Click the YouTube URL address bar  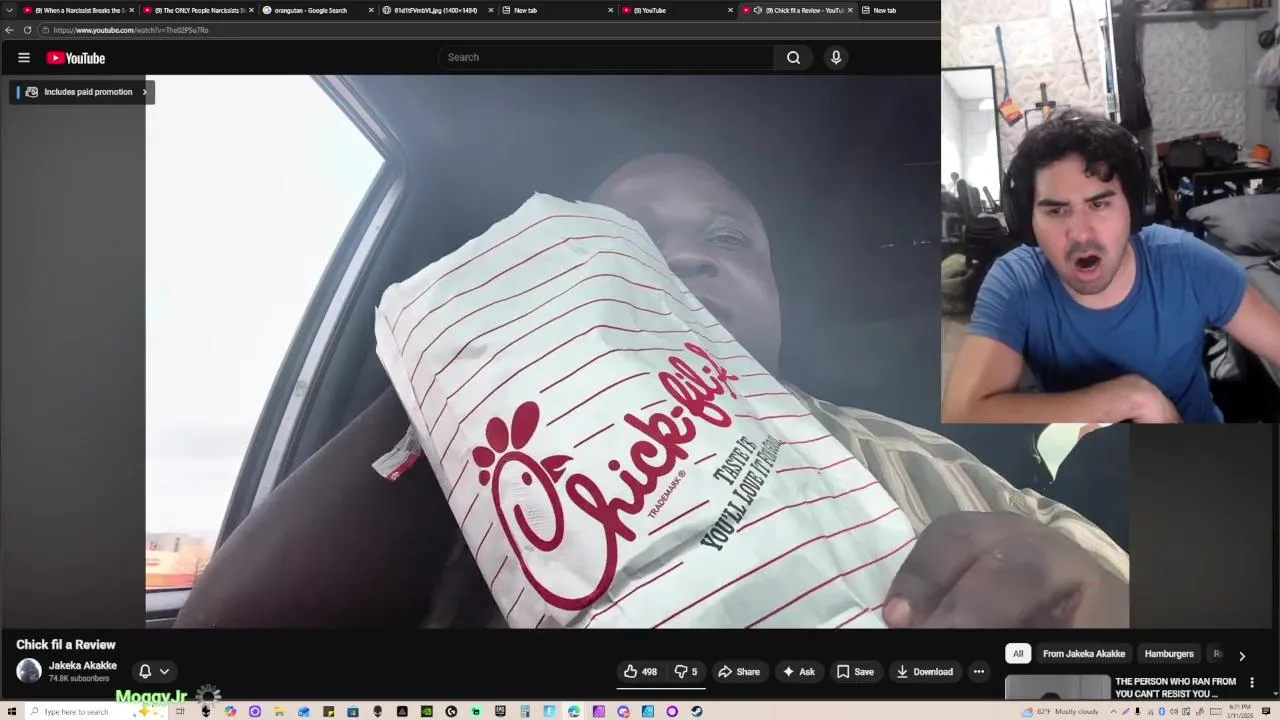coord(490,30)
